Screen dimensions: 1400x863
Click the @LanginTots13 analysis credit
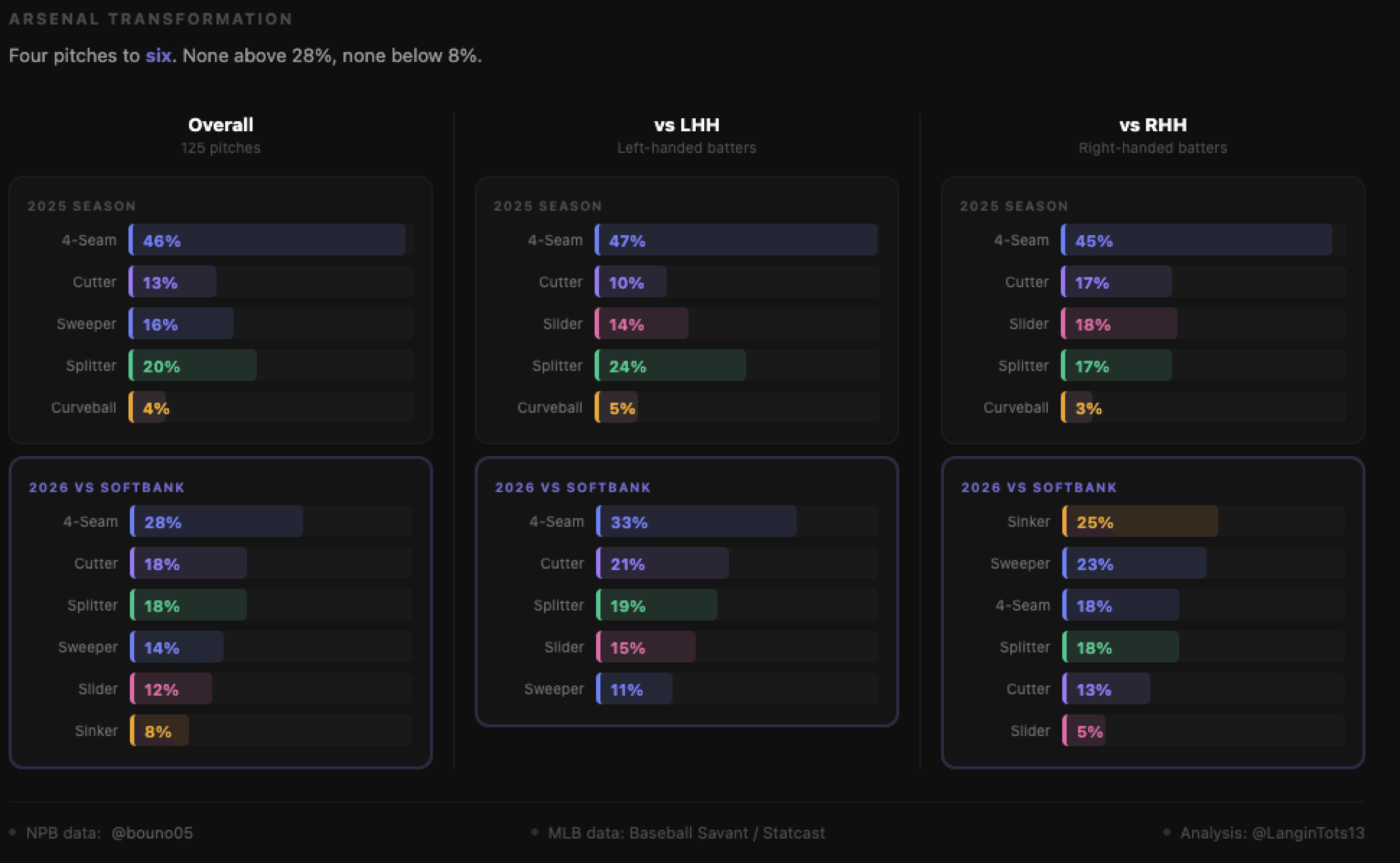click(x=1308, y=833)
